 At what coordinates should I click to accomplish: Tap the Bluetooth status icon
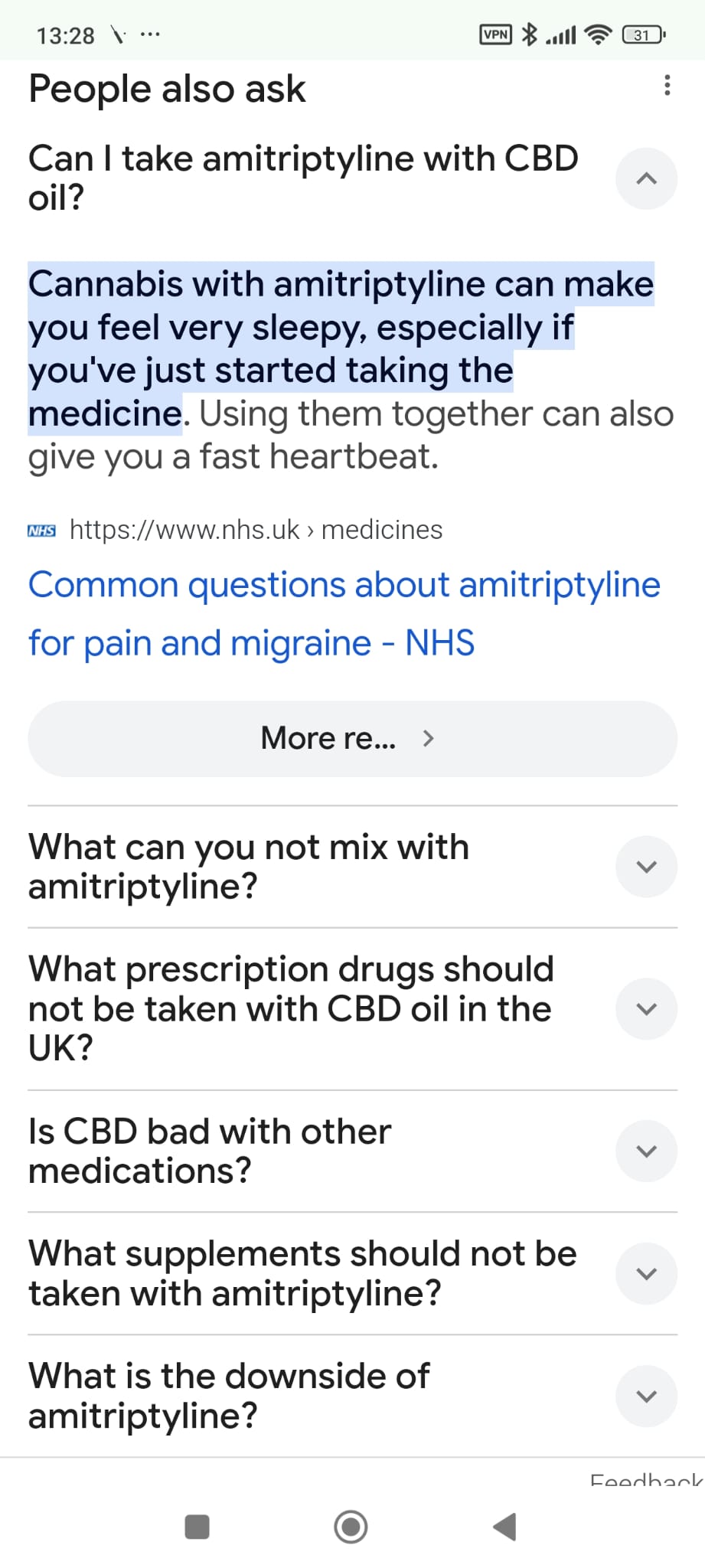click(x=529, y=34)
